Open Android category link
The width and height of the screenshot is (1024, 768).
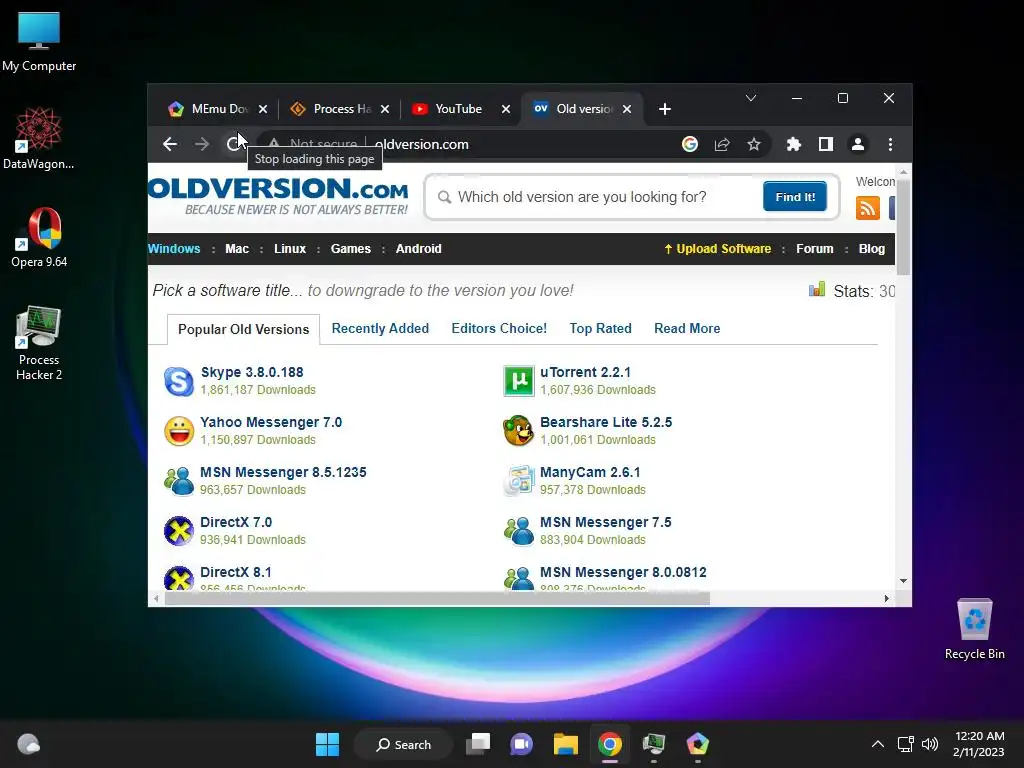tap(419, 249)
